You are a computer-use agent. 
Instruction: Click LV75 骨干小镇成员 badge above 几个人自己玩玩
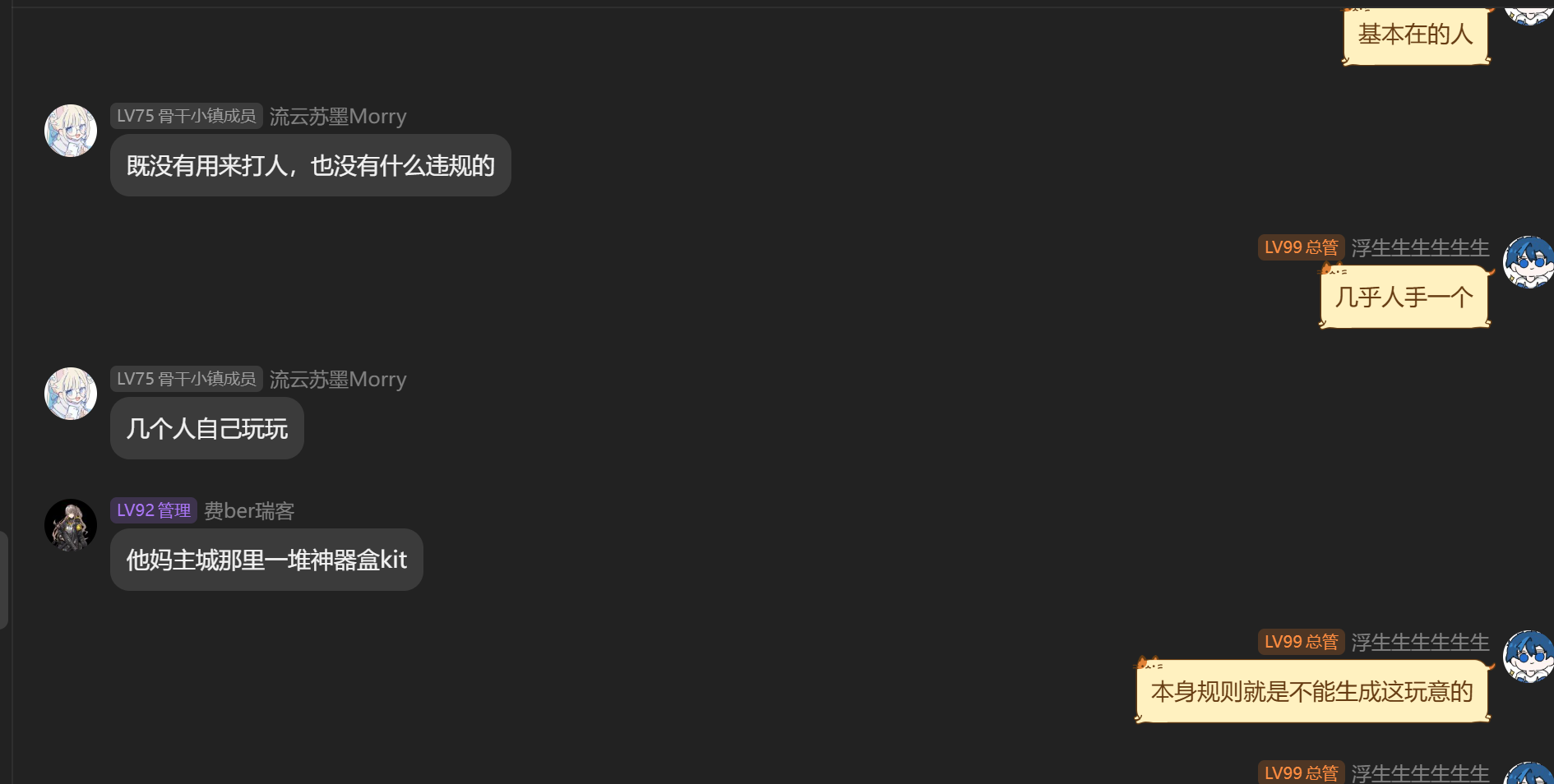187,379
